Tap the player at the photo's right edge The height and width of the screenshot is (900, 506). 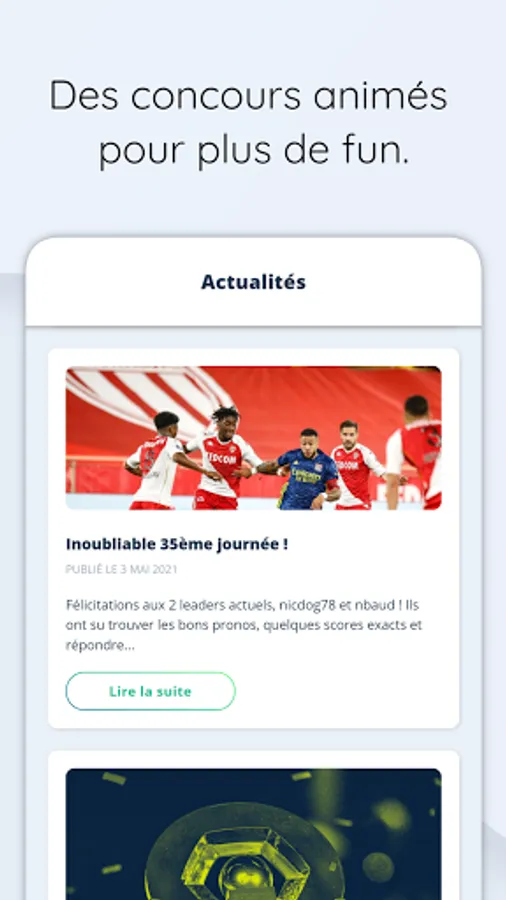point(414,452)
